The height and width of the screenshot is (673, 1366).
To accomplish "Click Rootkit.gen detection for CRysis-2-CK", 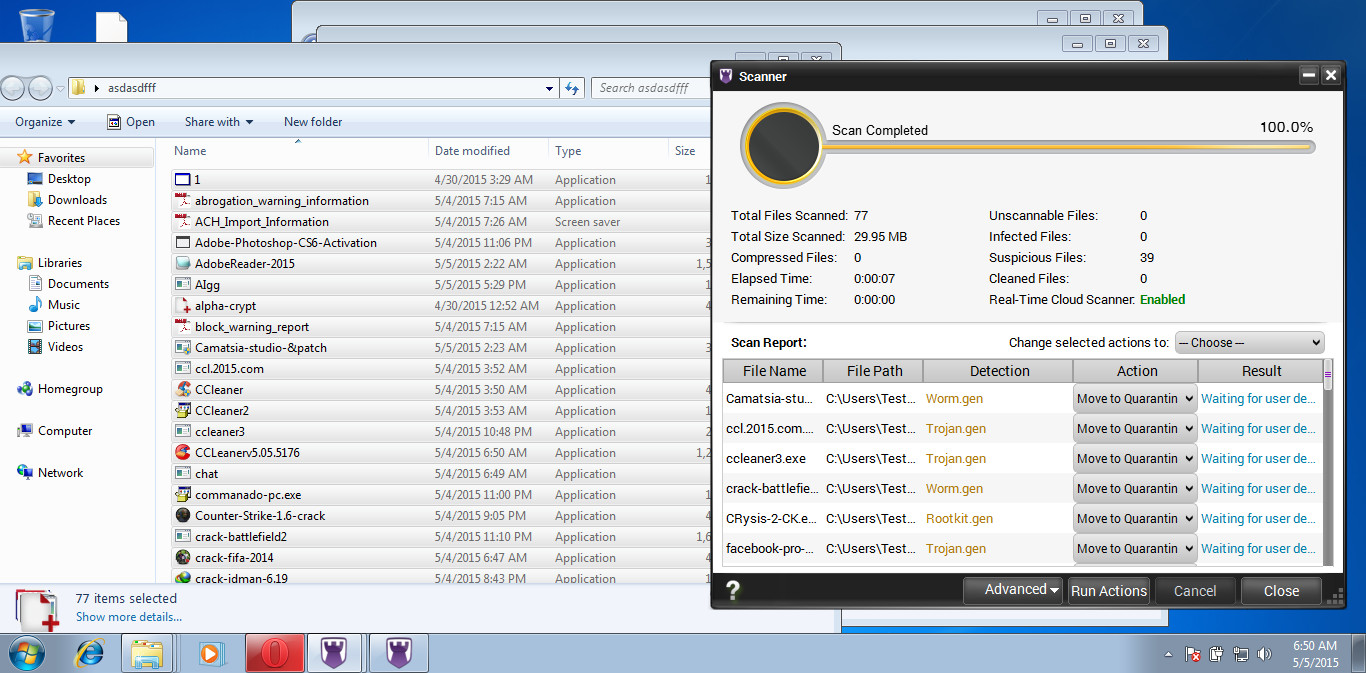I will point(959,518).
